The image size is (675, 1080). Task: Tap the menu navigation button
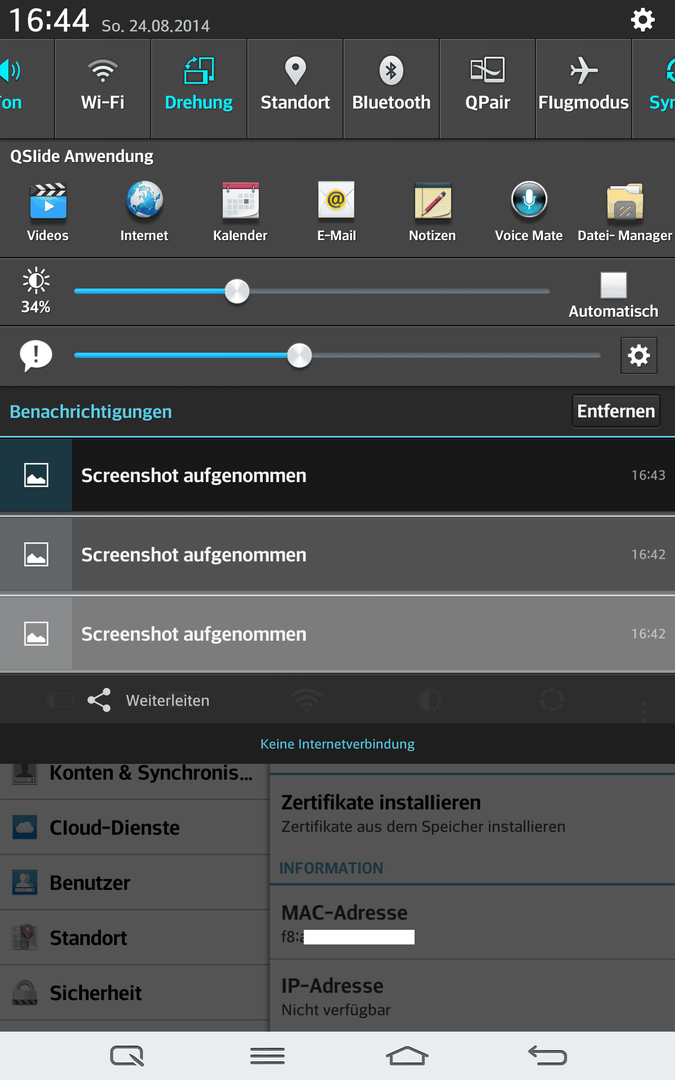(x=267, y=1055)
